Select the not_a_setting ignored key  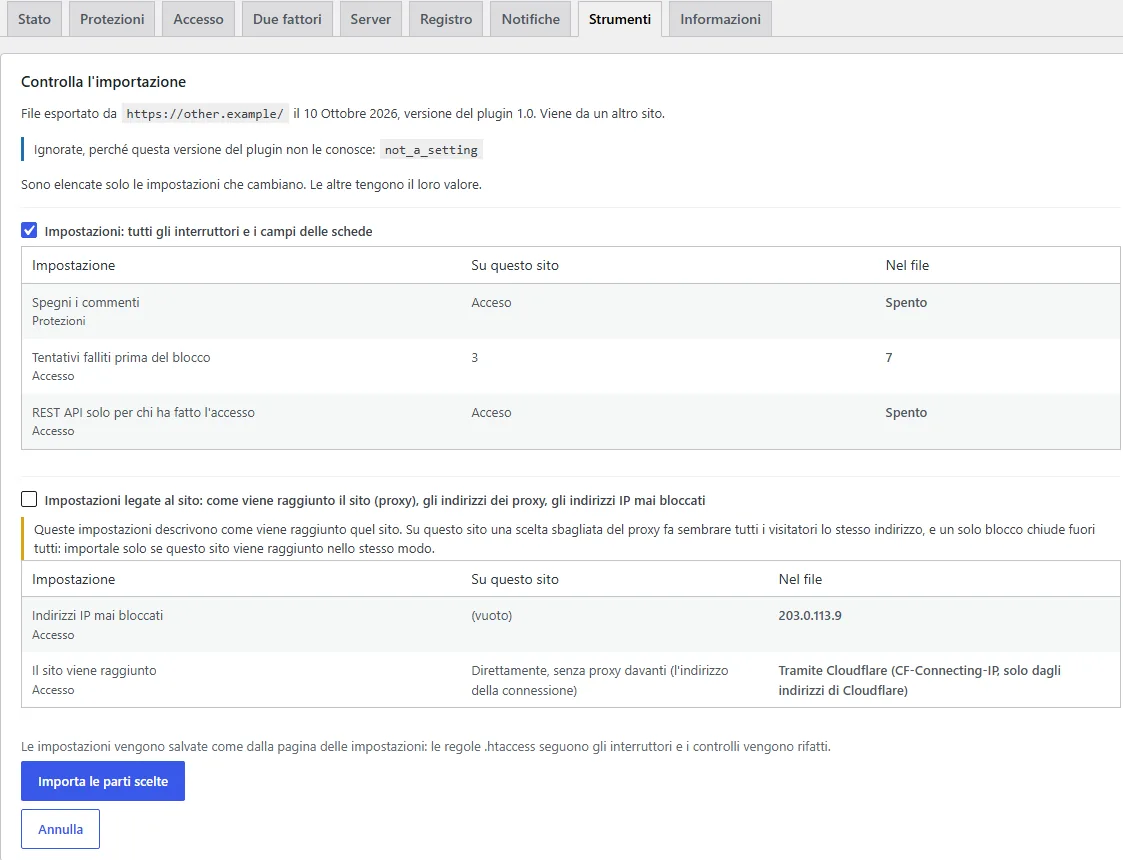point(431,150)
